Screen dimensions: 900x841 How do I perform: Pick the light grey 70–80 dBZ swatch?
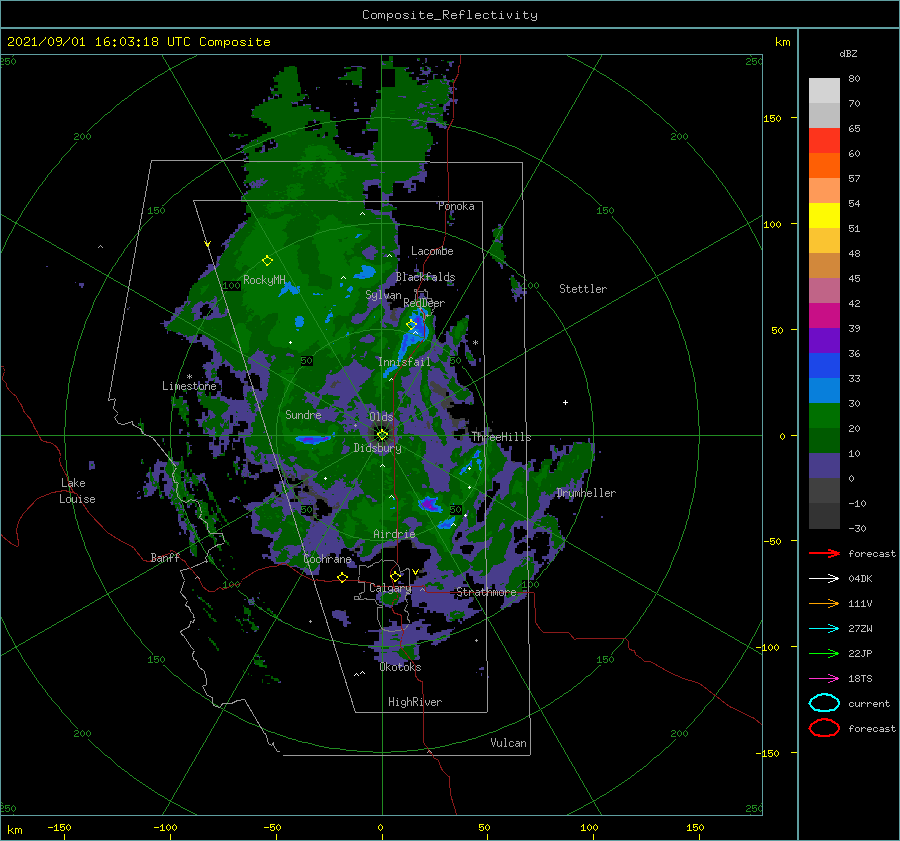(x=824, y=91)
